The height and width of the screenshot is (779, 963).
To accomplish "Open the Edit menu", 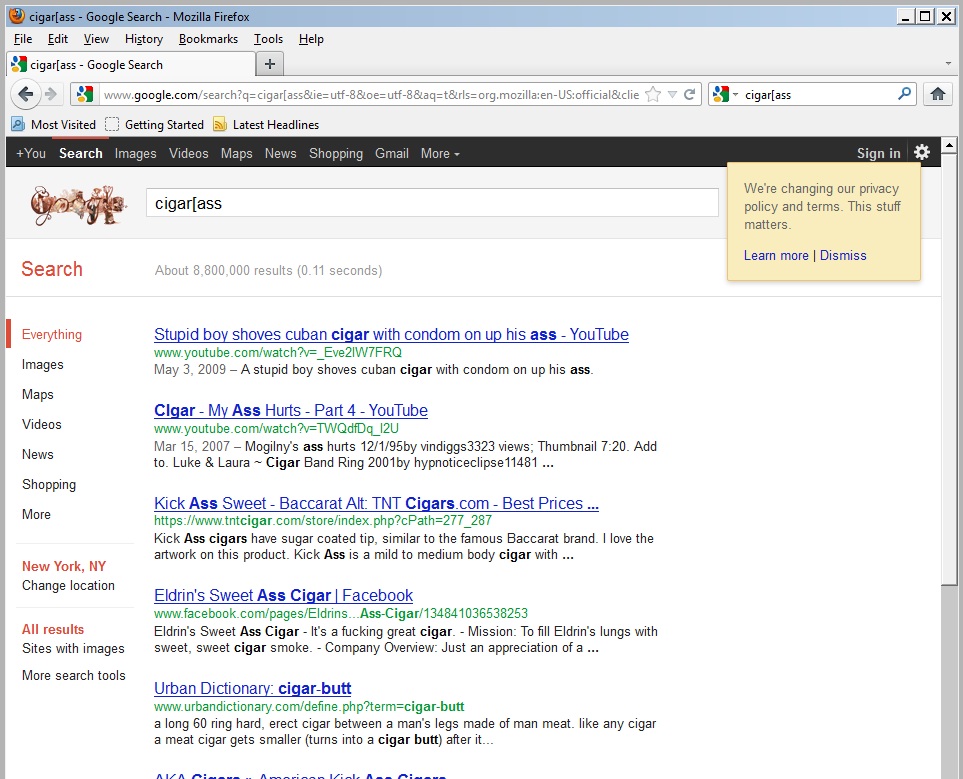I will tap(58, 39).
